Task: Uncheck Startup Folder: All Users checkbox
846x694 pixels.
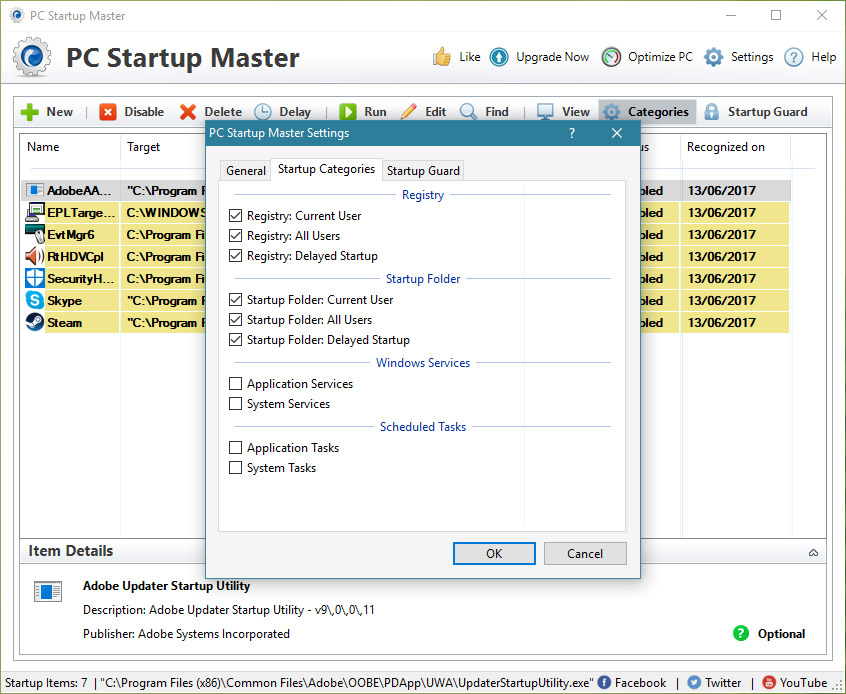Action: pyautogui.click(x=236, y=320)
